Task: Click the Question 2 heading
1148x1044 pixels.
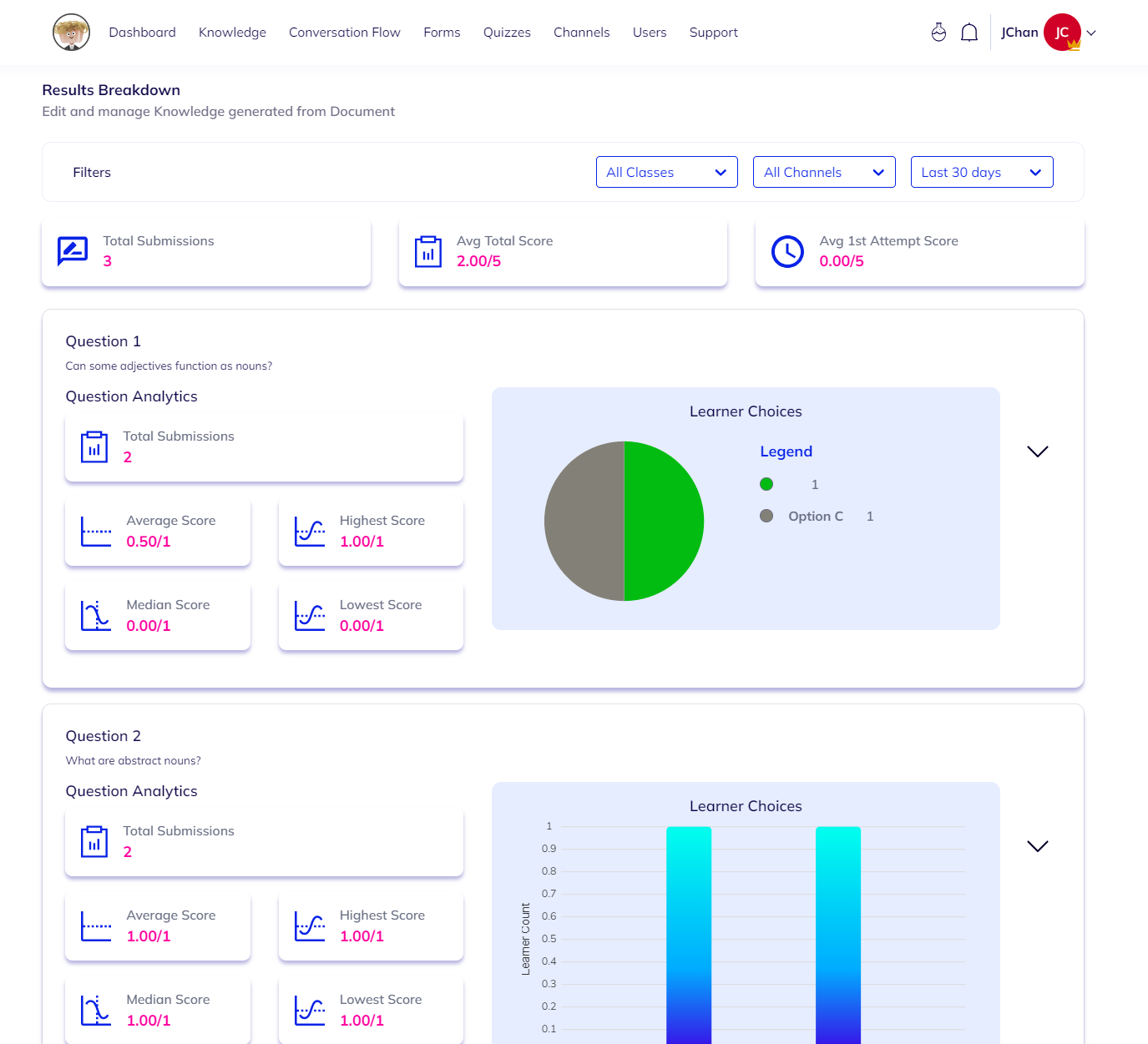Action: click(x=104, y=736)
